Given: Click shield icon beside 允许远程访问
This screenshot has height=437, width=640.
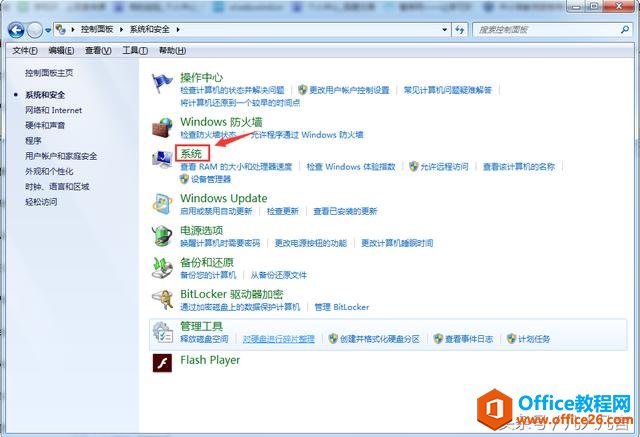Looking at the screenshot, I should pos(414,166).
